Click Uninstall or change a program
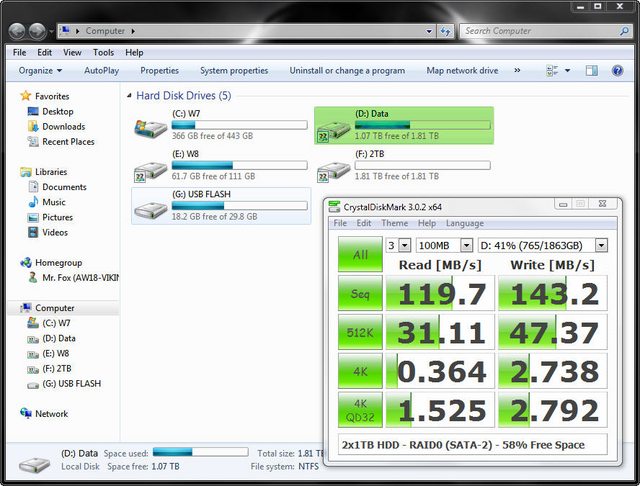 pyautogui.click(x=347, y=71)
